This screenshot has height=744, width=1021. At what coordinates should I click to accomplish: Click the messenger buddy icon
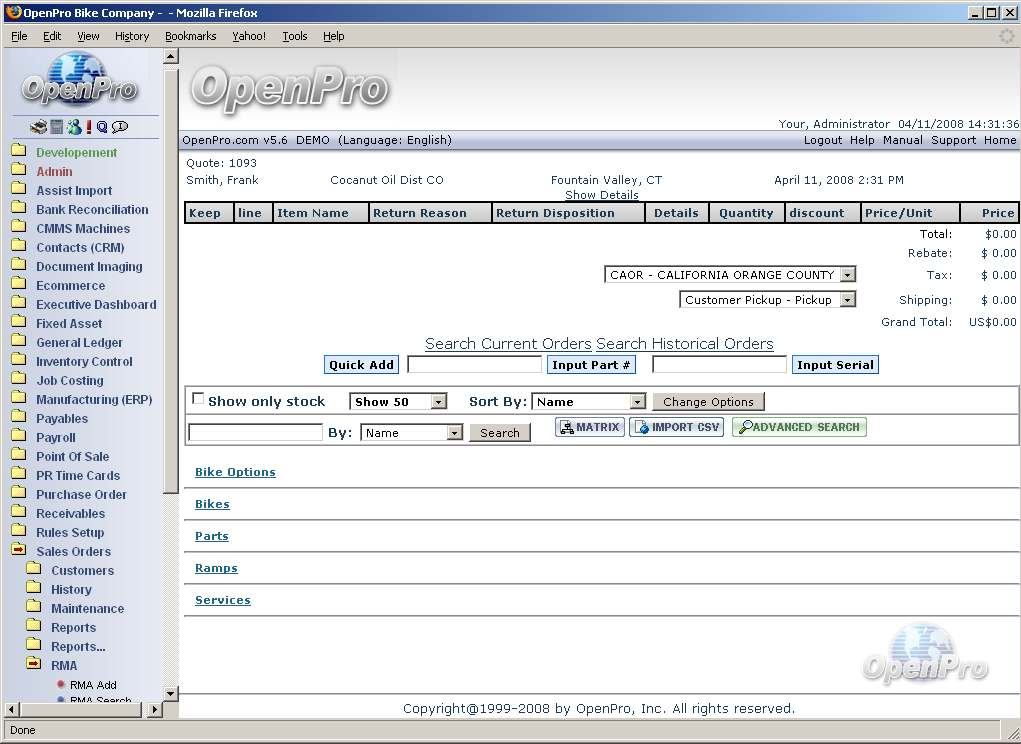(74, 127)
